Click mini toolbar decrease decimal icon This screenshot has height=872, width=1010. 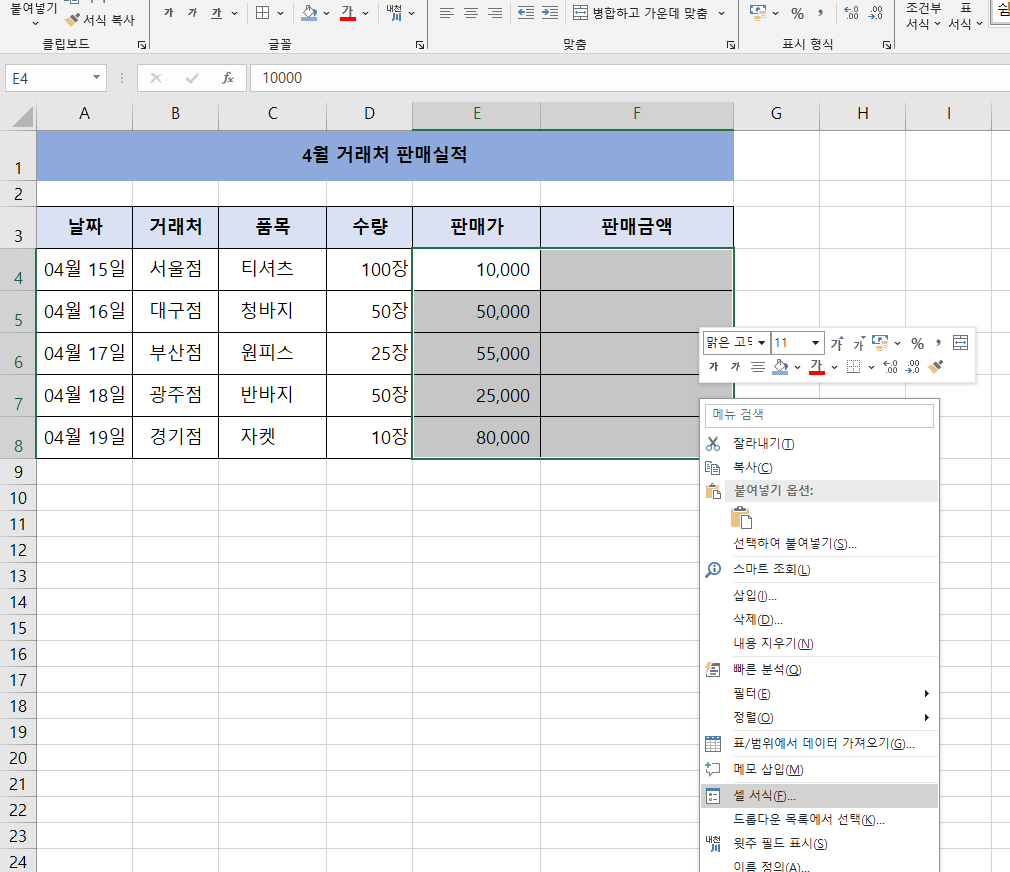pyautogui.click(x=913, y=367)
